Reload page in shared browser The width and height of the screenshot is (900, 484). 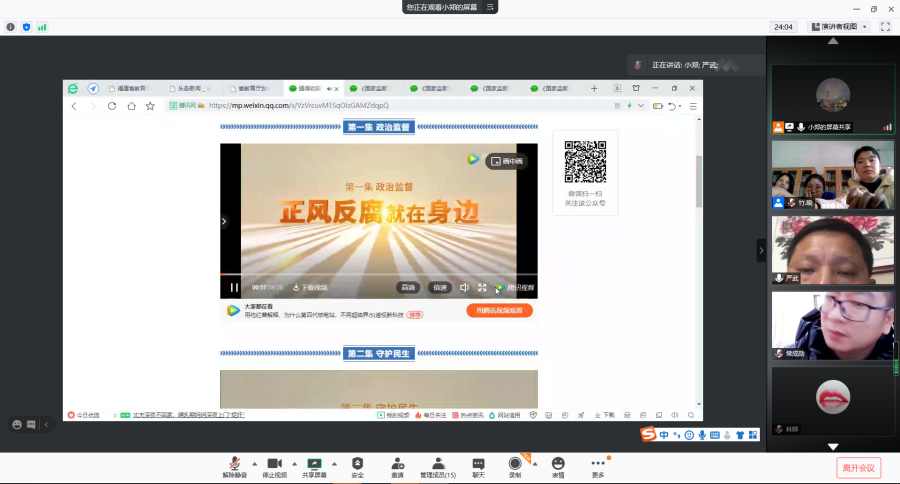point(112,106)
